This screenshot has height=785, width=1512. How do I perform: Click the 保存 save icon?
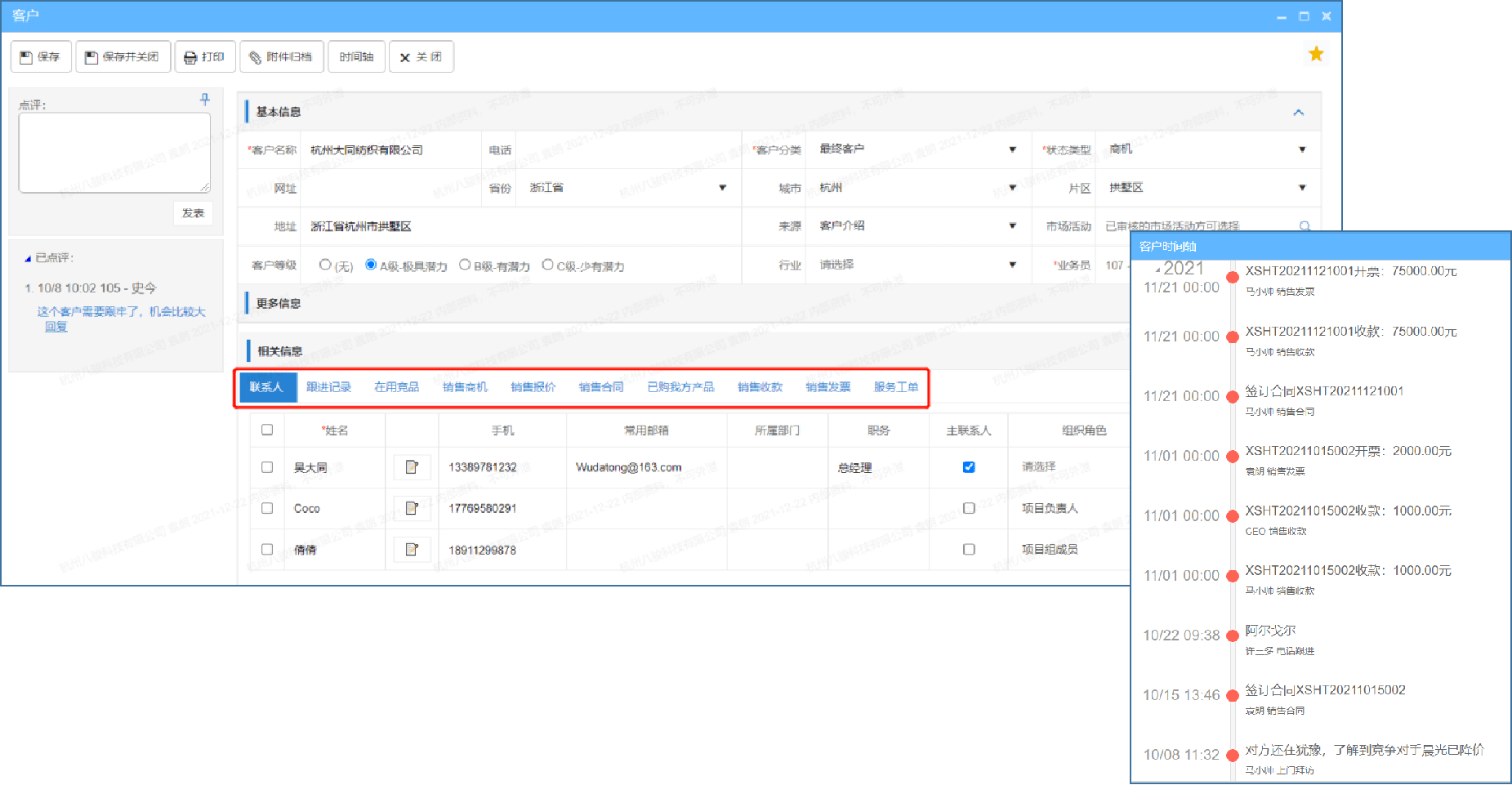click(25, 56)
